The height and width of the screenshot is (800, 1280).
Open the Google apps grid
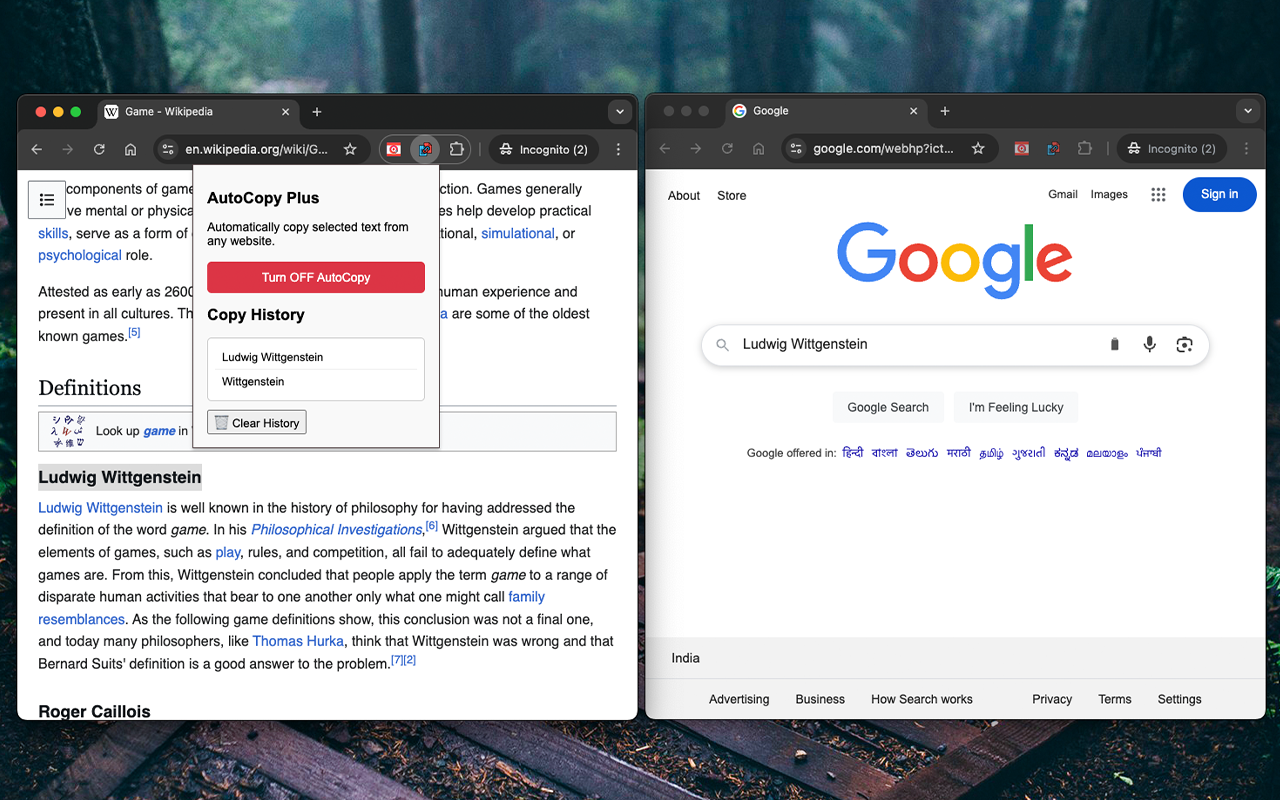(x=1158, y=195)
